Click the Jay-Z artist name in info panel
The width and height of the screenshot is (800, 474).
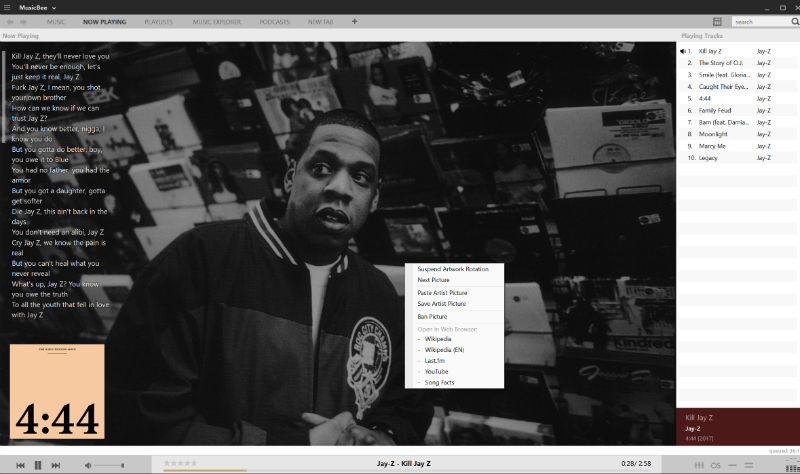[693, 429]
